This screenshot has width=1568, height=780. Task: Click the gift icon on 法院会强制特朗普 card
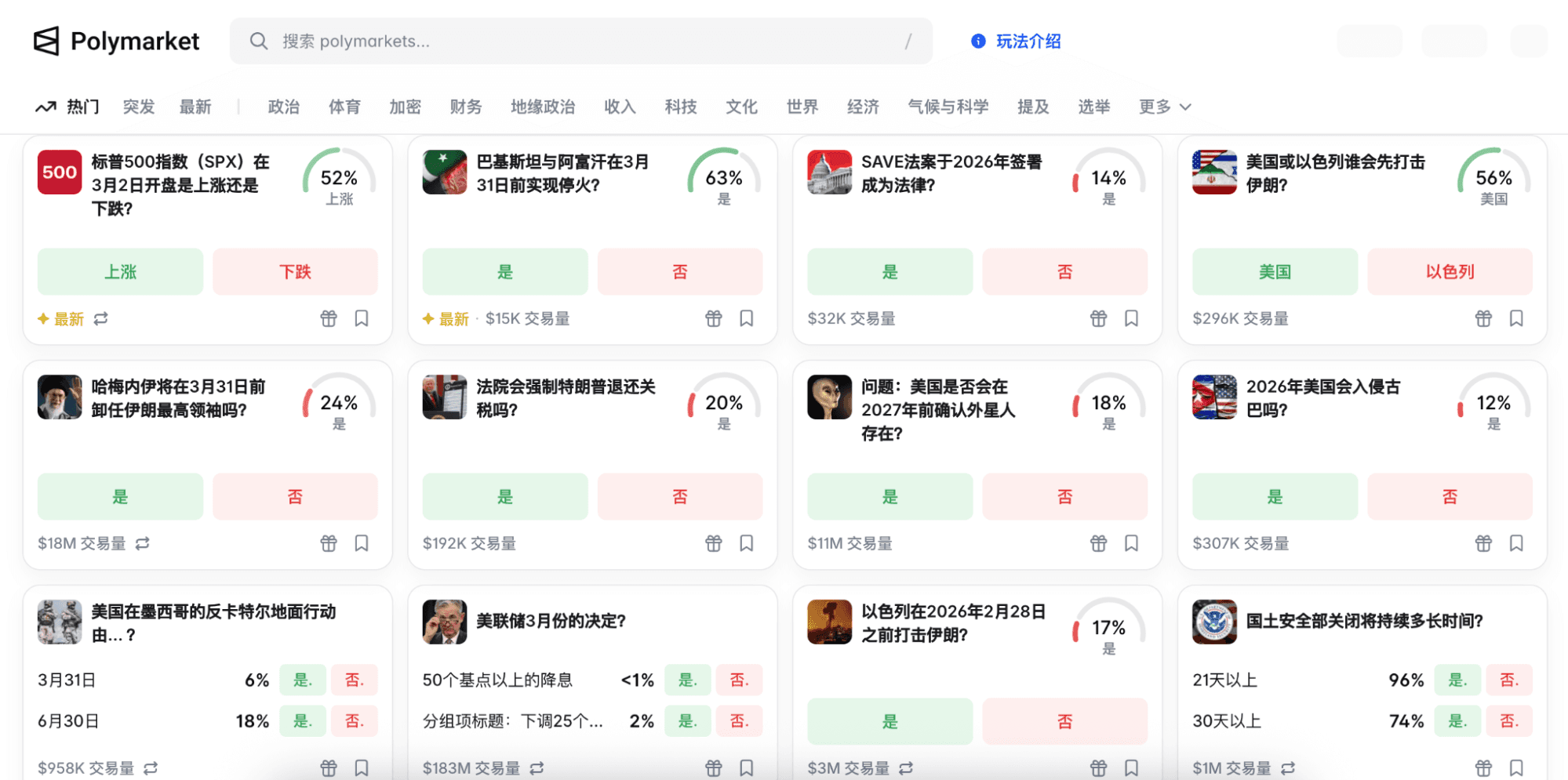713,543
